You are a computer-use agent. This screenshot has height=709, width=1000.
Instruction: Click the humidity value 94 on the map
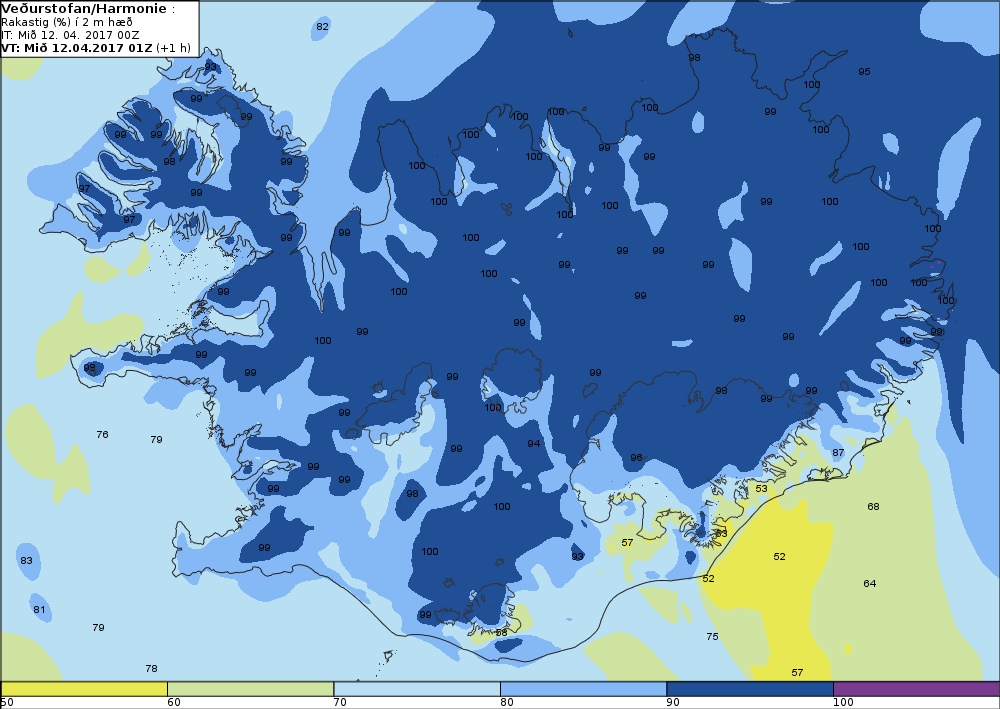point(534,443)
